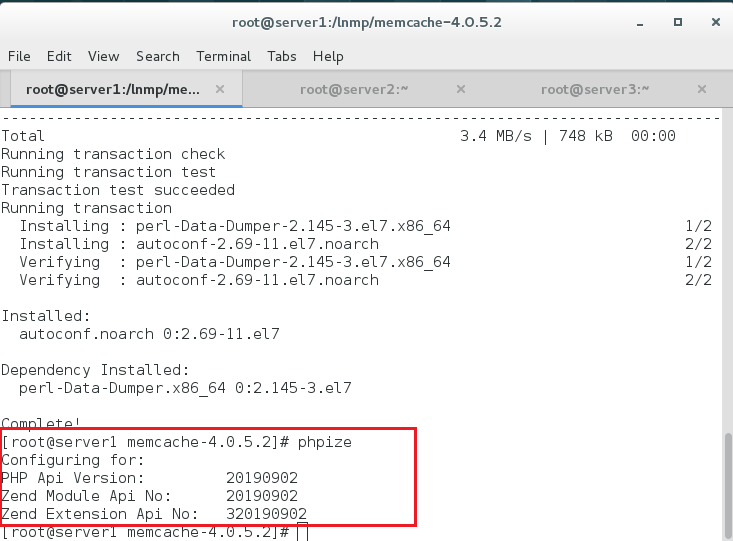The width and height of the screenshot is (733, 541).
Task: Open the Tabs menu
Action: click(281, 57)
